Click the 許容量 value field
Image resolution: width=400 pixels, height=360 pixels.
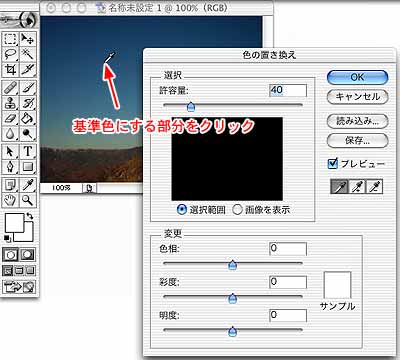[288, 90]
